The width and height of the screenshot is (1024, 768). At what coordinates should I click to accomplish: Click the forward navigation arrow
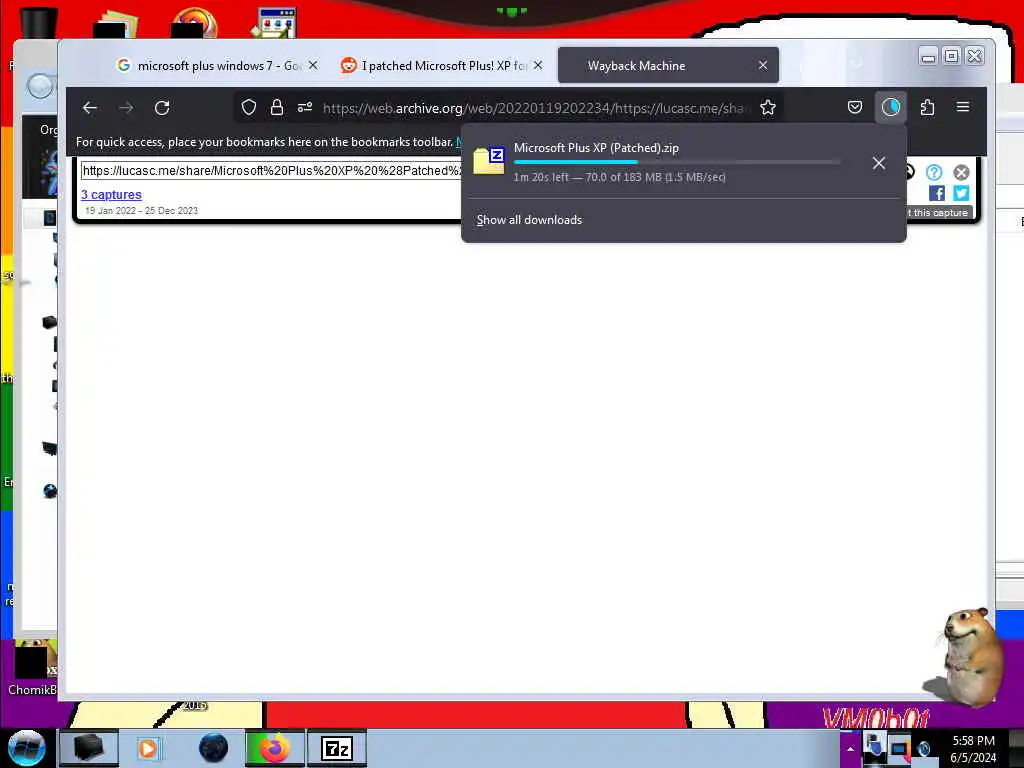pos(127,108)
